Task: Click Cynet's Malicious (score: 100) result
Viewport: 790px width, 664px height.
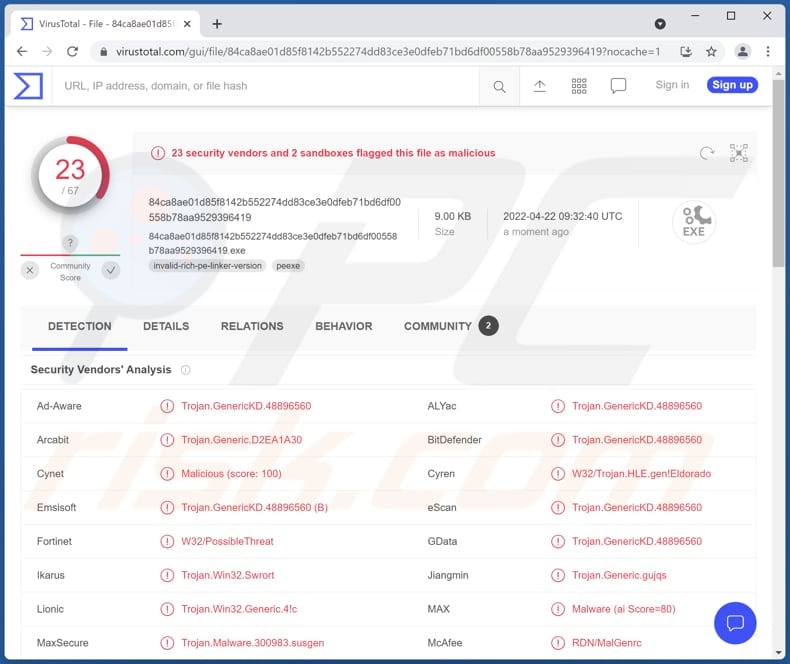Action: tap(231, 474)
